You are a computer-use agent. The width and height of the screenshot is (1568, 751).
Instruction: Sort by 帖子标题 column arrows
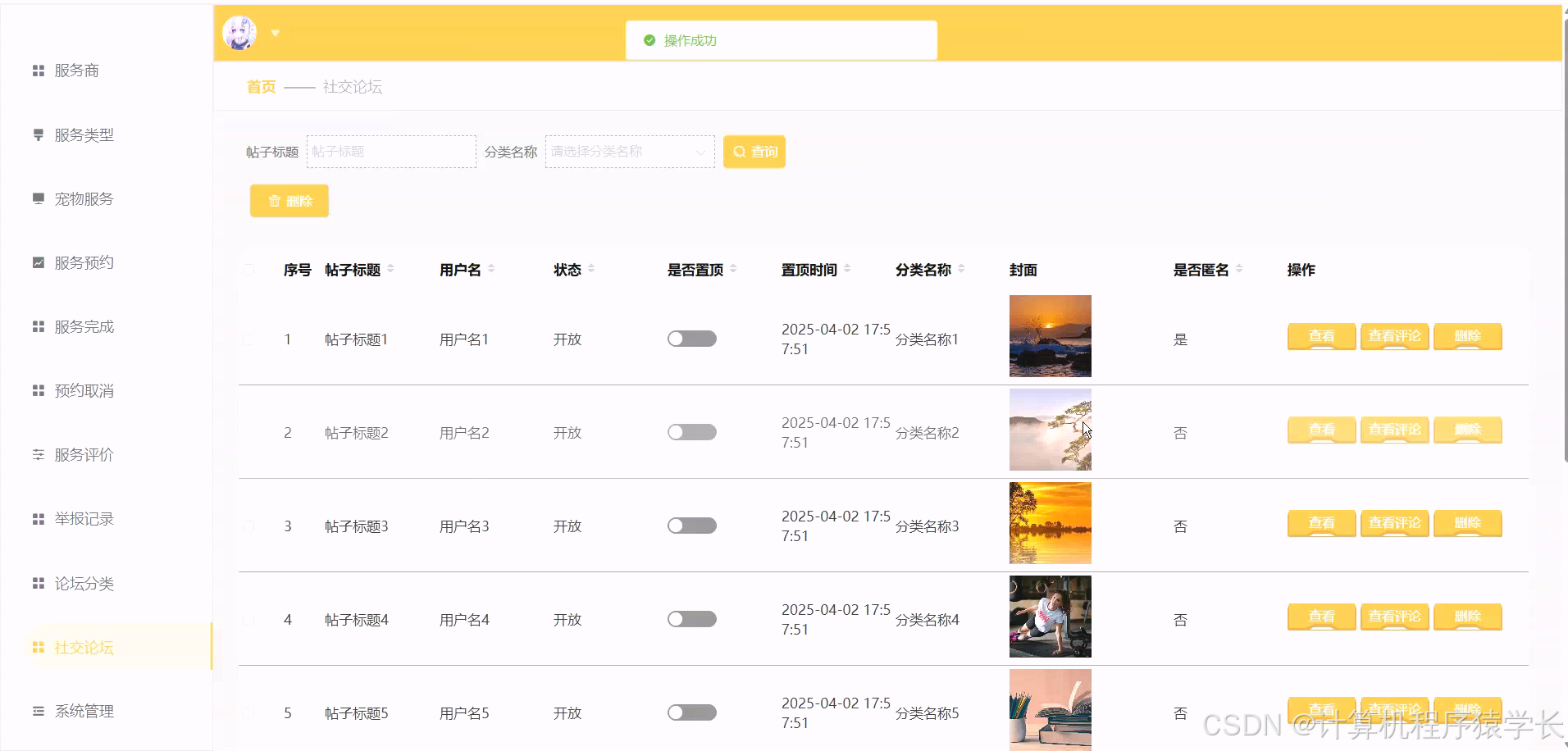pos(390,269)
